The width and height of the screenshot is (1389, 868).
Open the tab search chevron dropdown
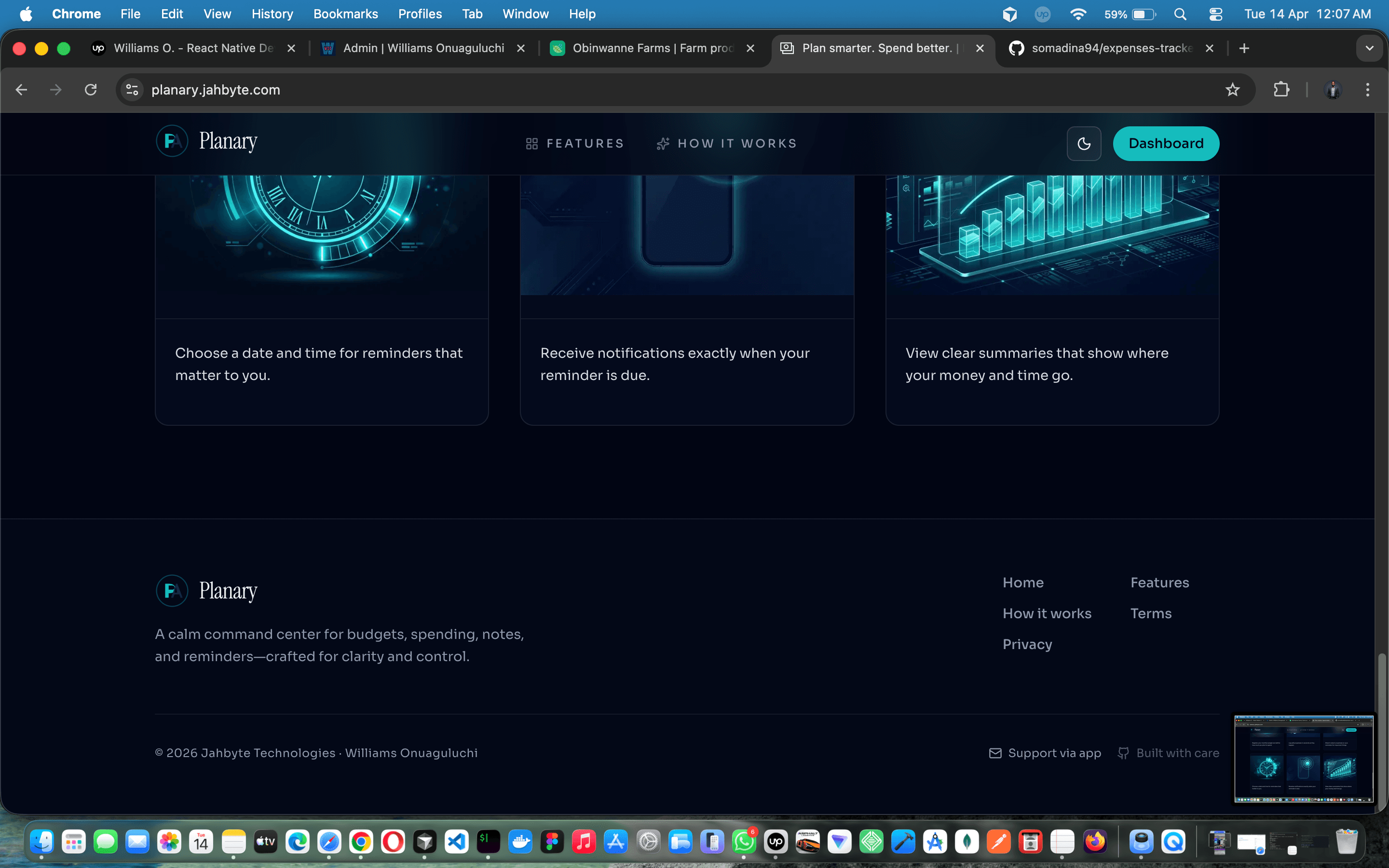click(x=1371, y=48)
